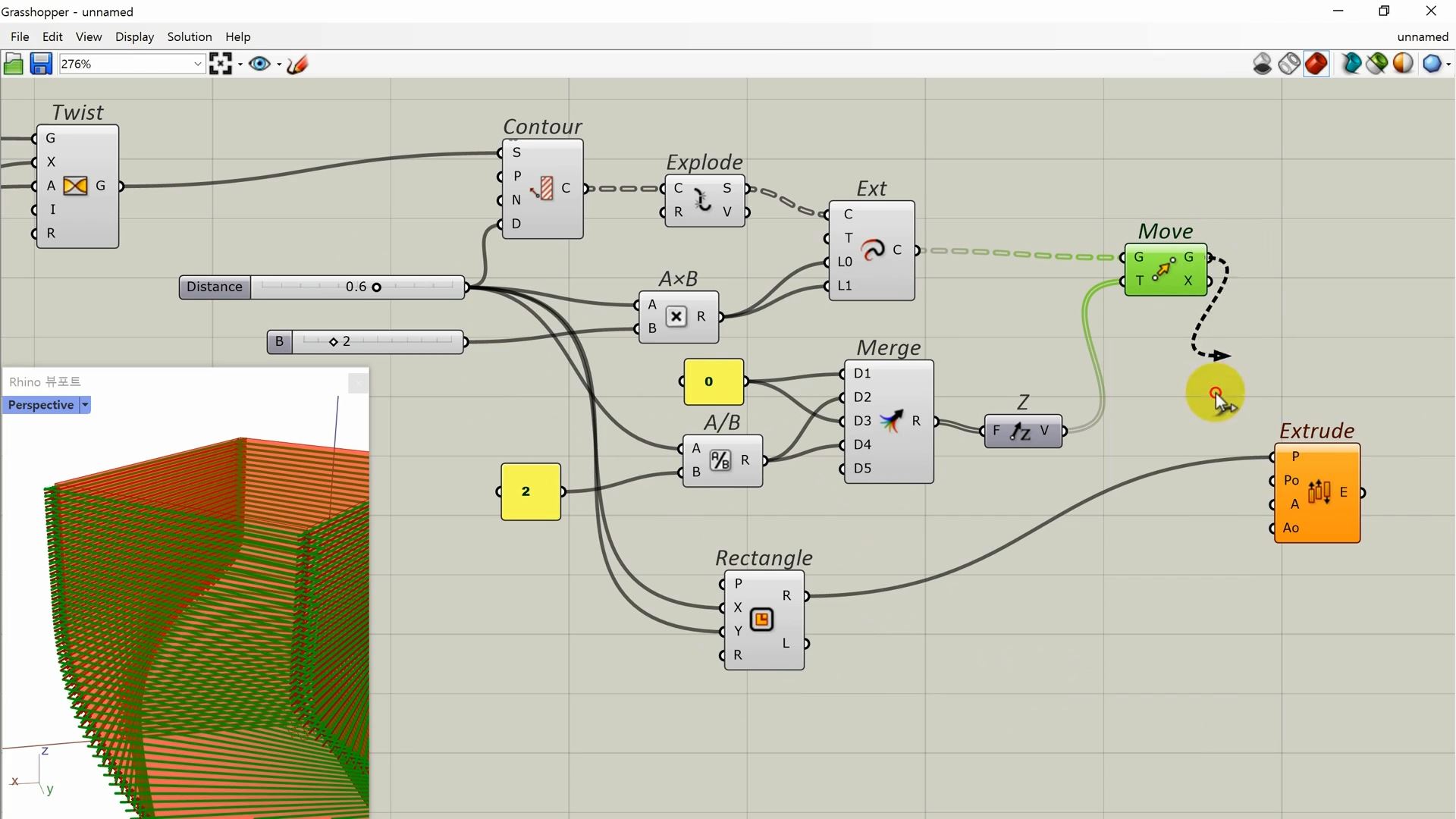The width and height of the screenshot is (1456, 819).
Task: Click the B slider grip at value 2
Action: [333, 342]
